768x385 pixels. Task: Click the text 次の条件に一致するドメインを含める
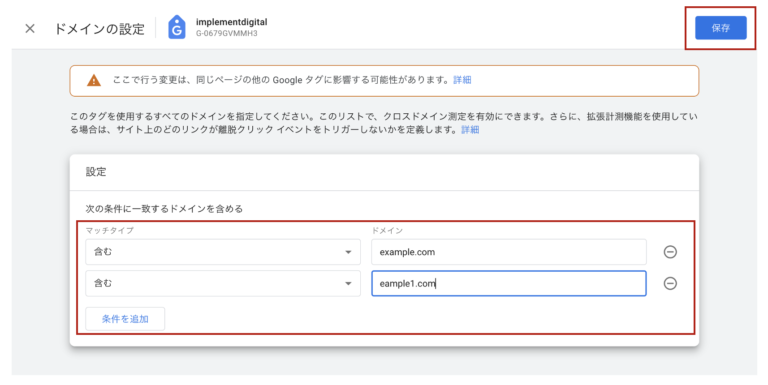point(165,209)
